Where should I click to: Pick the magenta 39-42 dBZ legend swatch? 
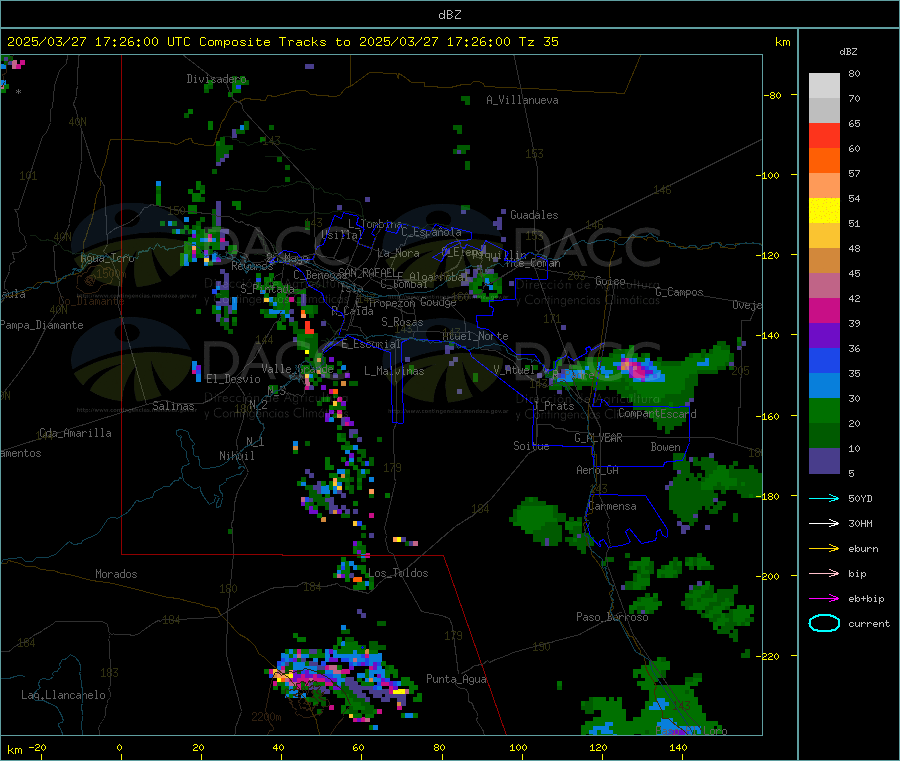pyautogui.click(x=824, y=310)
